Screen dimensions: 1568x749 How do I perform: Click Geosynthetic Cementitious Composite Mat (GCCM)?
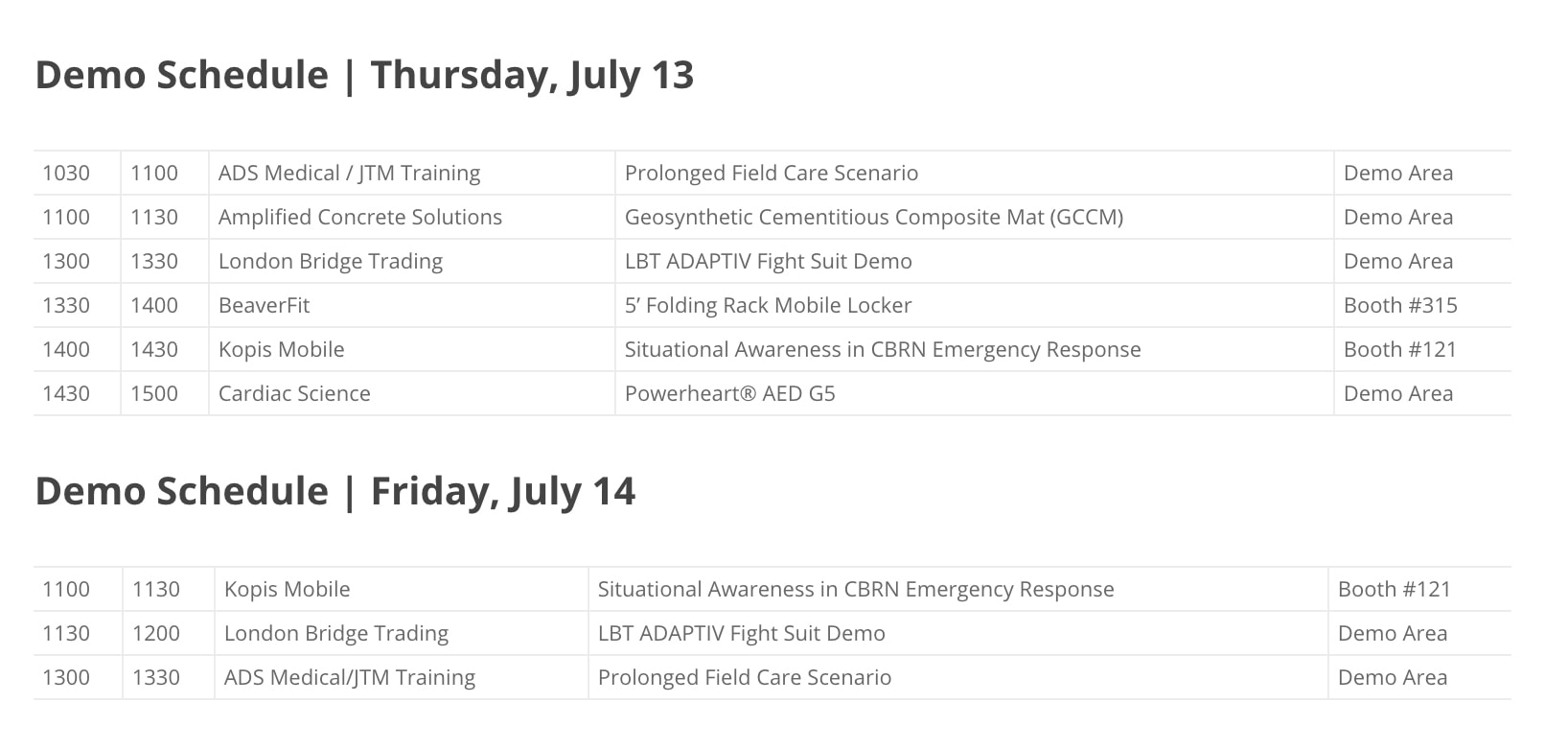click(873, 218)
